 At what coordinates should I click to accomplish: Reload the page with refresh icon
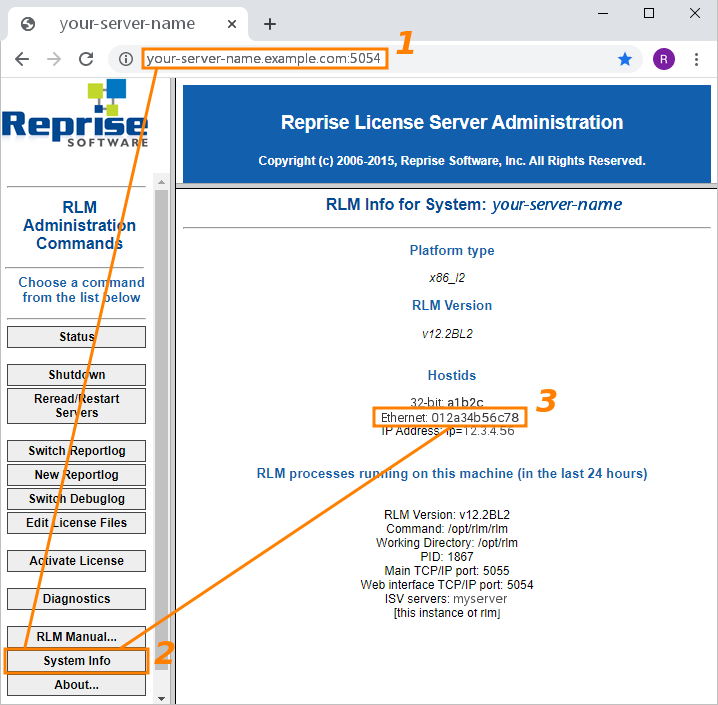click(x=86, y=59)
